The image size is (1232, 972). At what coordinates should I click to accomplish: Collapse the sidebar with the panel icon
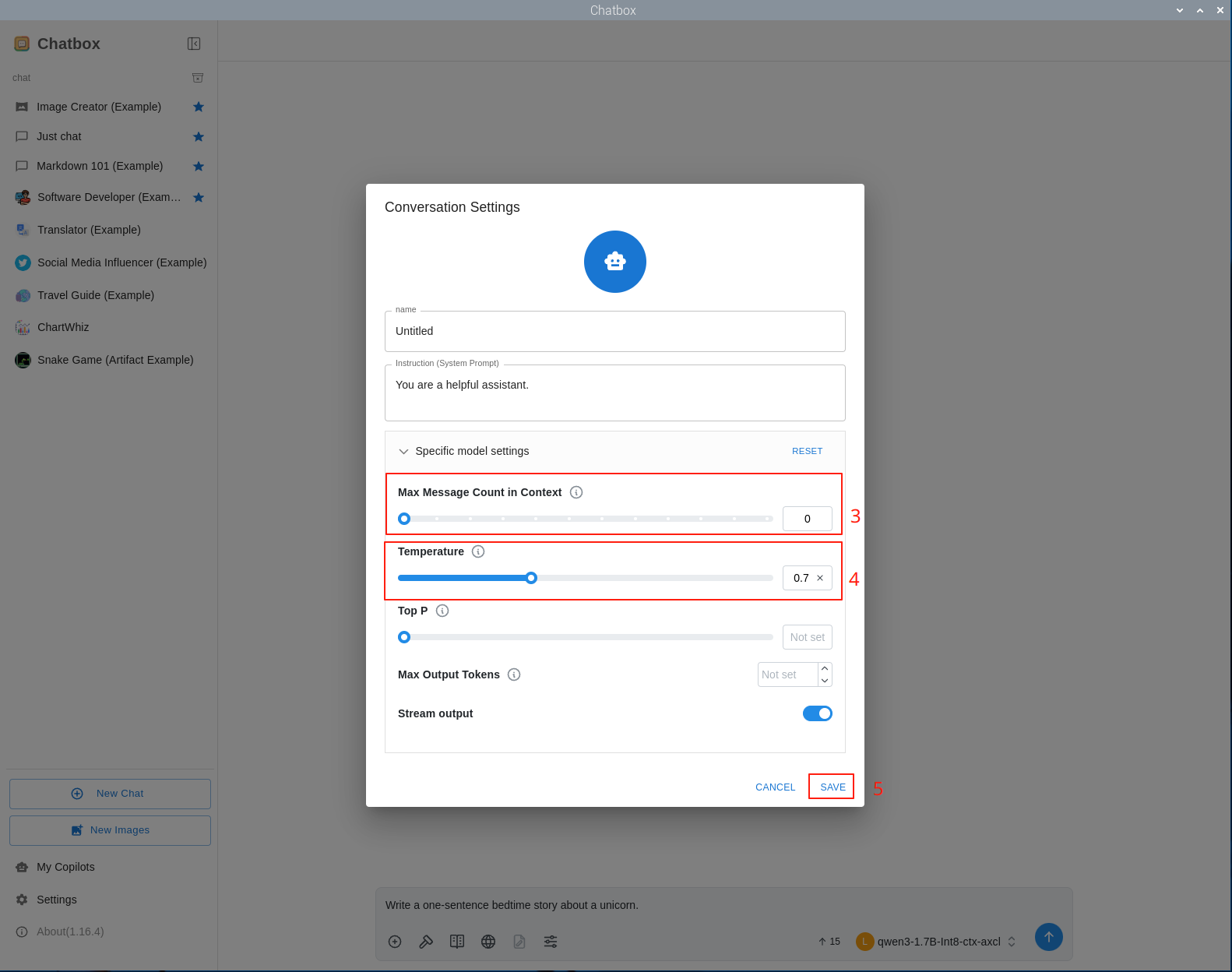coord(194,44)
